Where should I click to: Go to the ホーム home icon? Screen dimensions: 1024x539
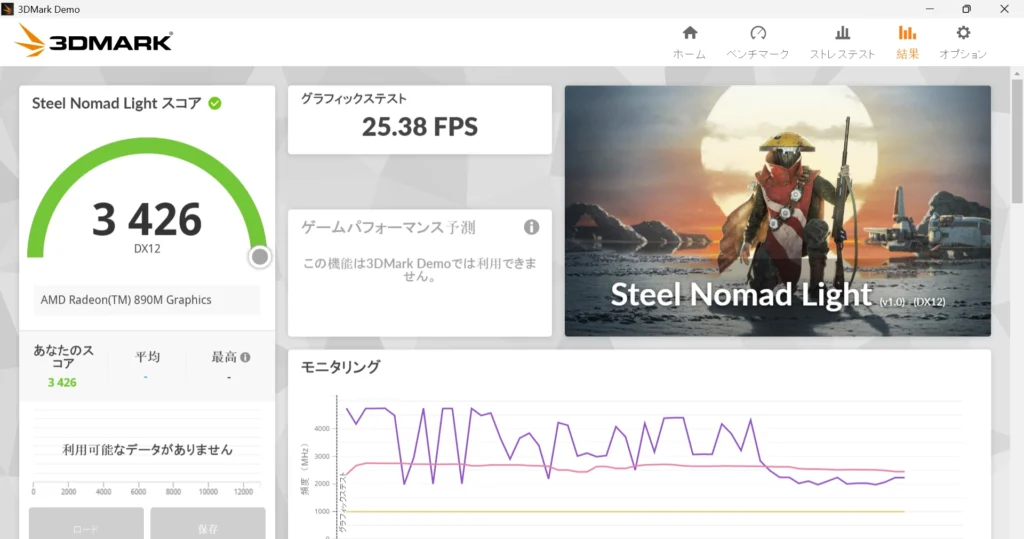[x=689, y=33]
